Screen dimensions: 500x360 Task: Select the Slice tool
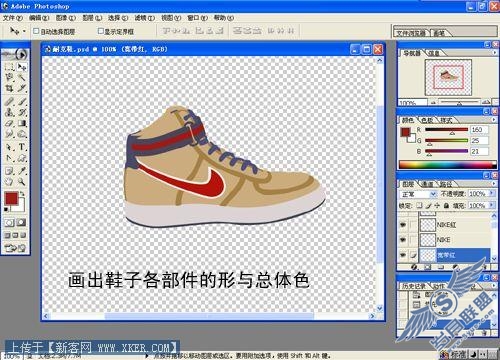tap(22, 88)
